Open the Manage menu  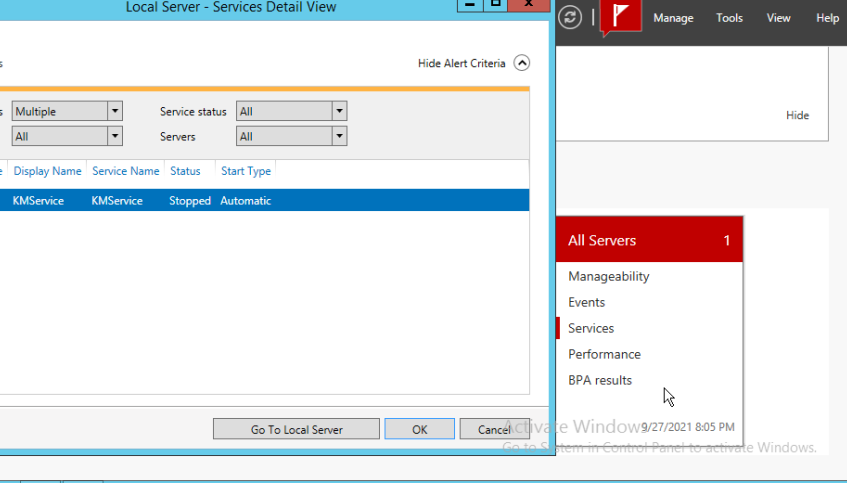[x=673, y=18]
